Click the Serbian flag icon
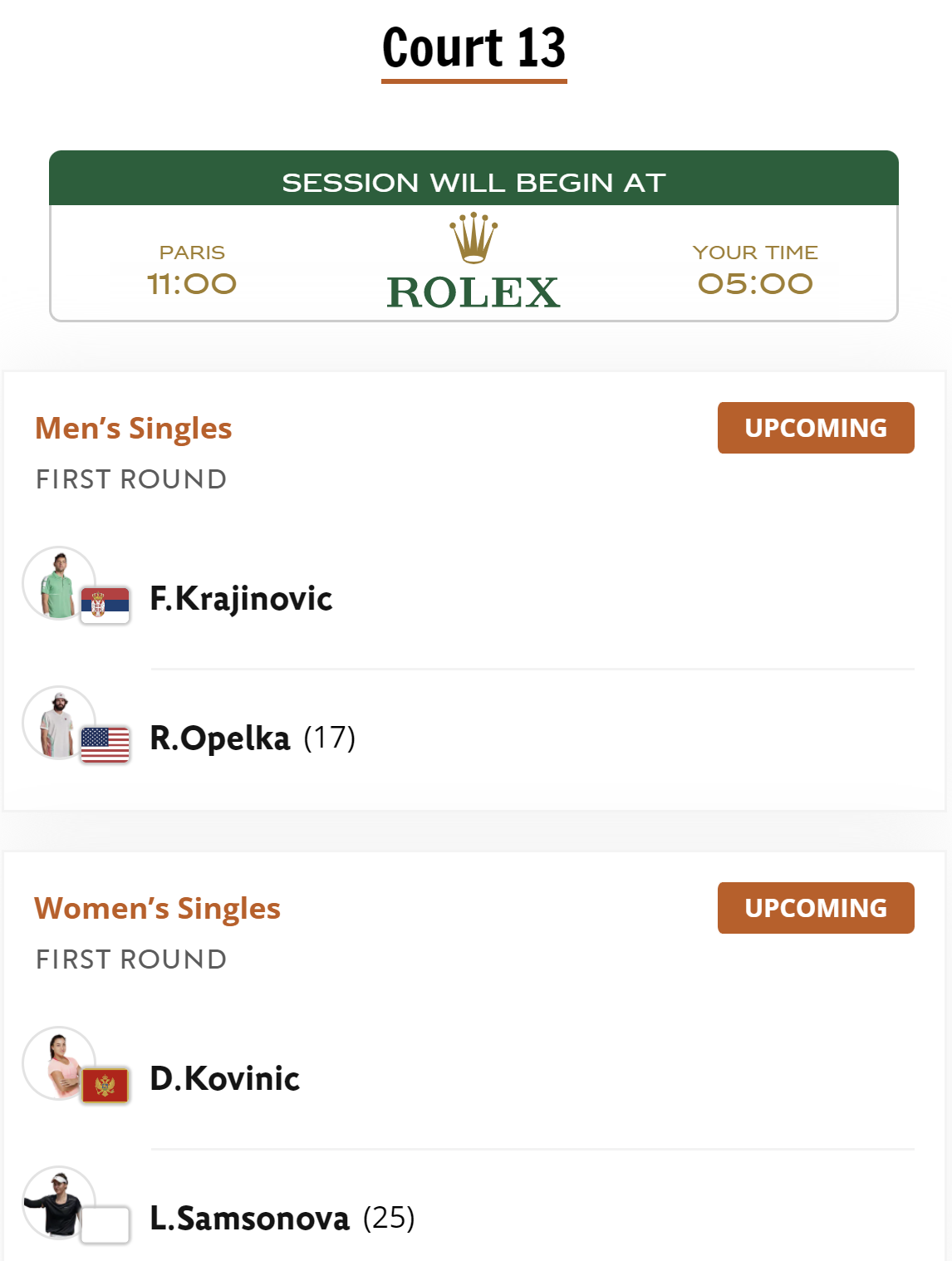This screenshot has width=952, height=1261. point(106,605)
